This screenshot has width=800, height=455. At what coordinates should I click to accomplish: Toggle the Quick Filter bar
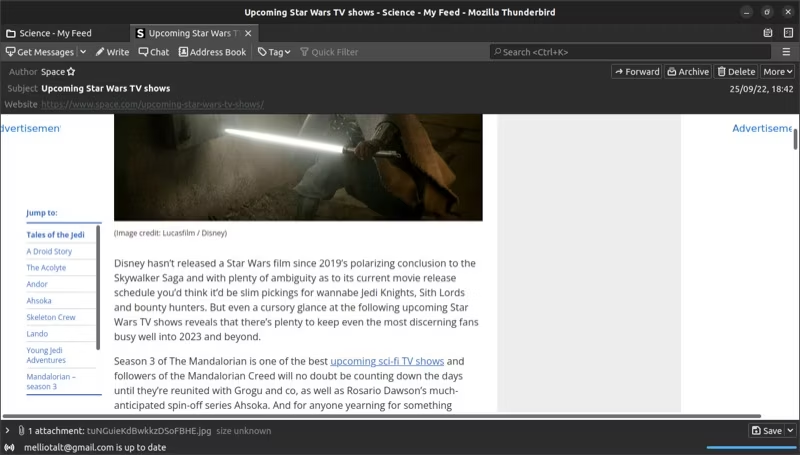(329, 52)
